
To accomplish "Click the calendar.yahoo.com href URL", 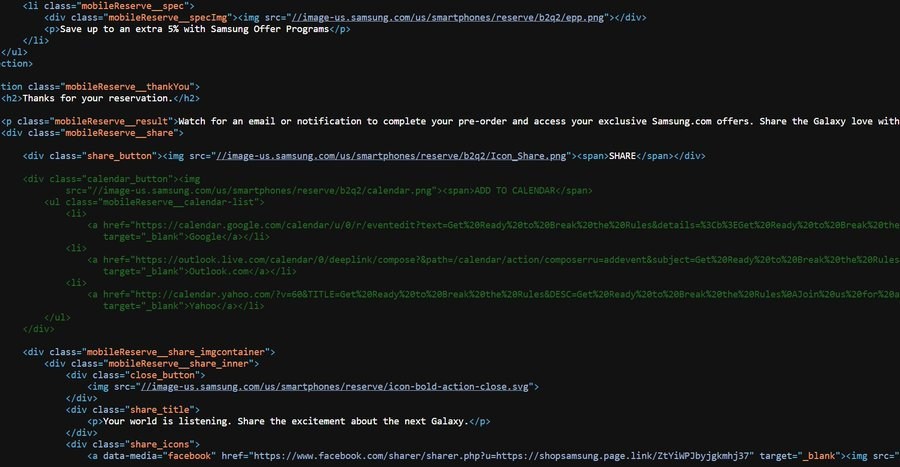I will tap(518, 294).
